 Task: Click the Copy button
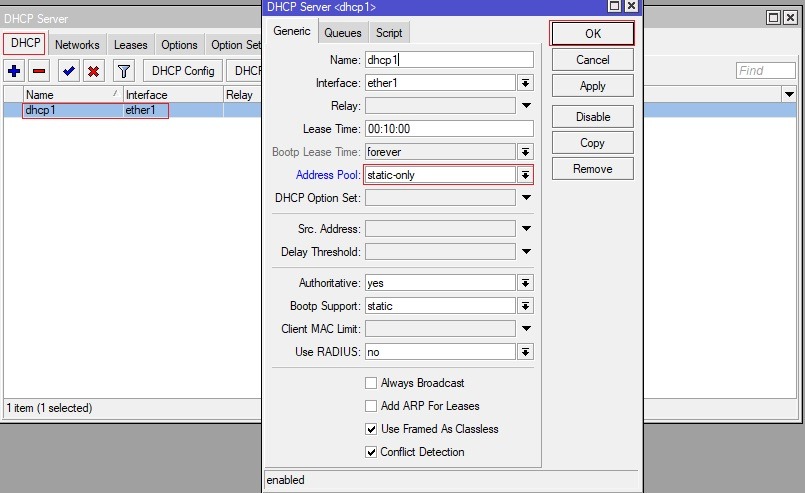pos(592,143)
